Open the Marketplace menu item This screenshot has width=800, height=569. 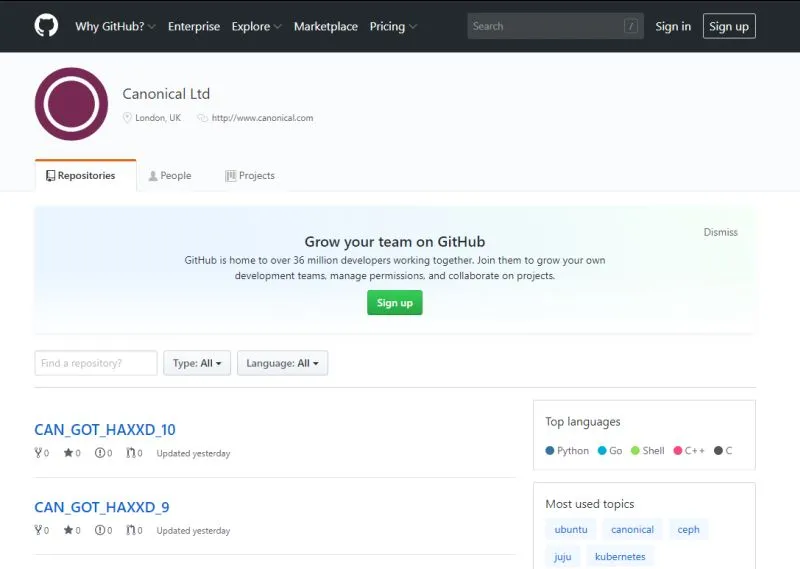coord(326,27)
